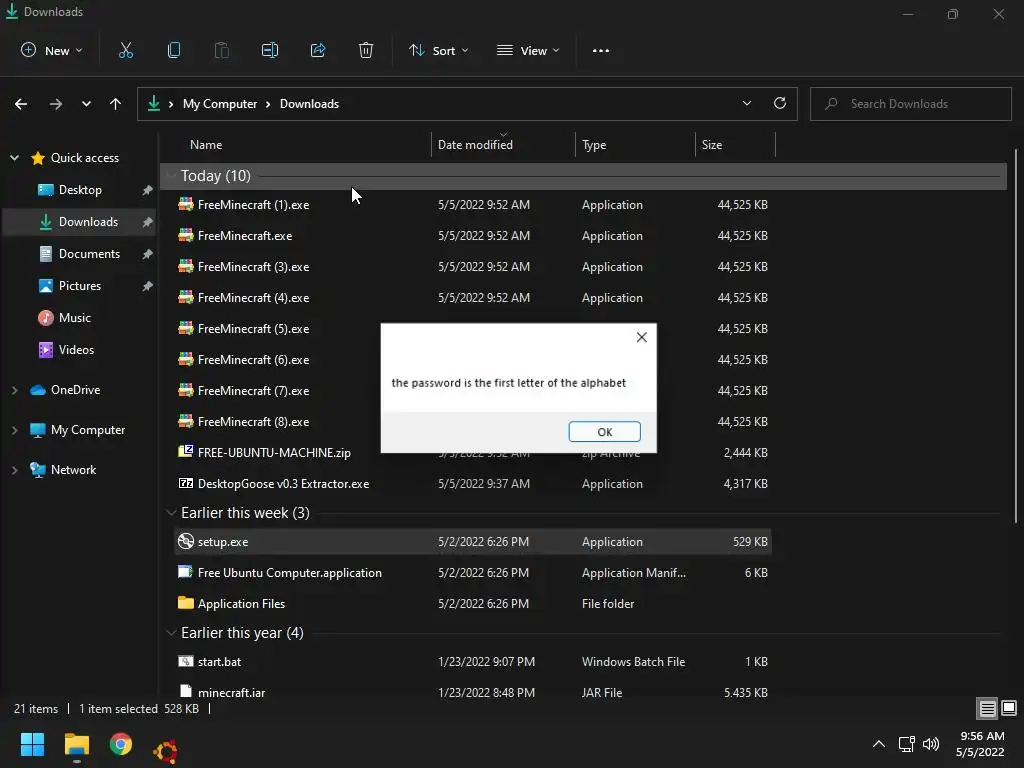The width and height of the screenshot is (1024, 768).
Task: Click the Paste clipboard icon
Action: click(x=221, y=50)
